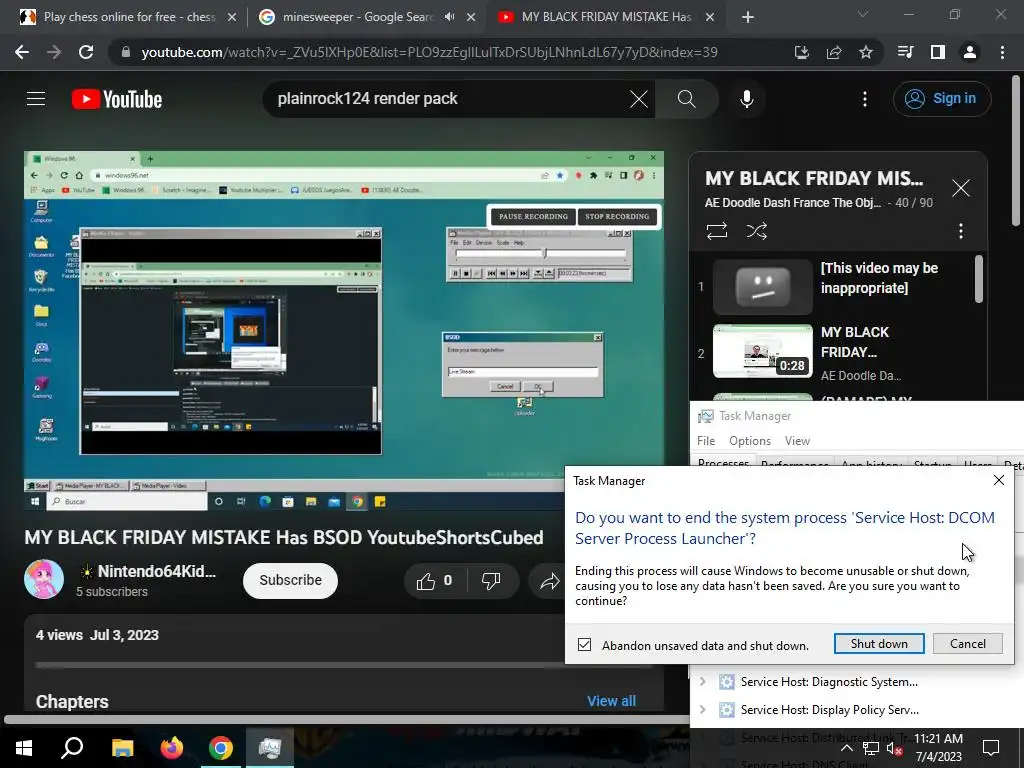This screenshot has height=768, width=1024.
Task: Install app icon in address bar
Action: [801, 52]
